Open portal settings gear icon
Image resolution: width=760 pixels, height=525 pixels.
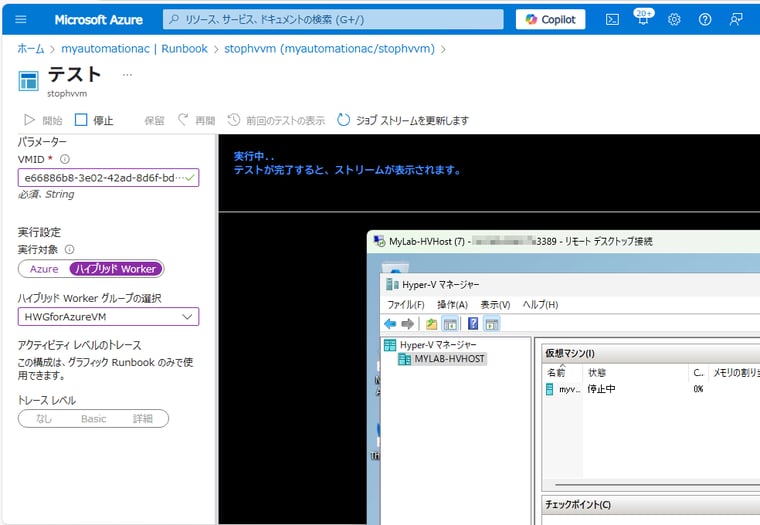click(674, 19)
